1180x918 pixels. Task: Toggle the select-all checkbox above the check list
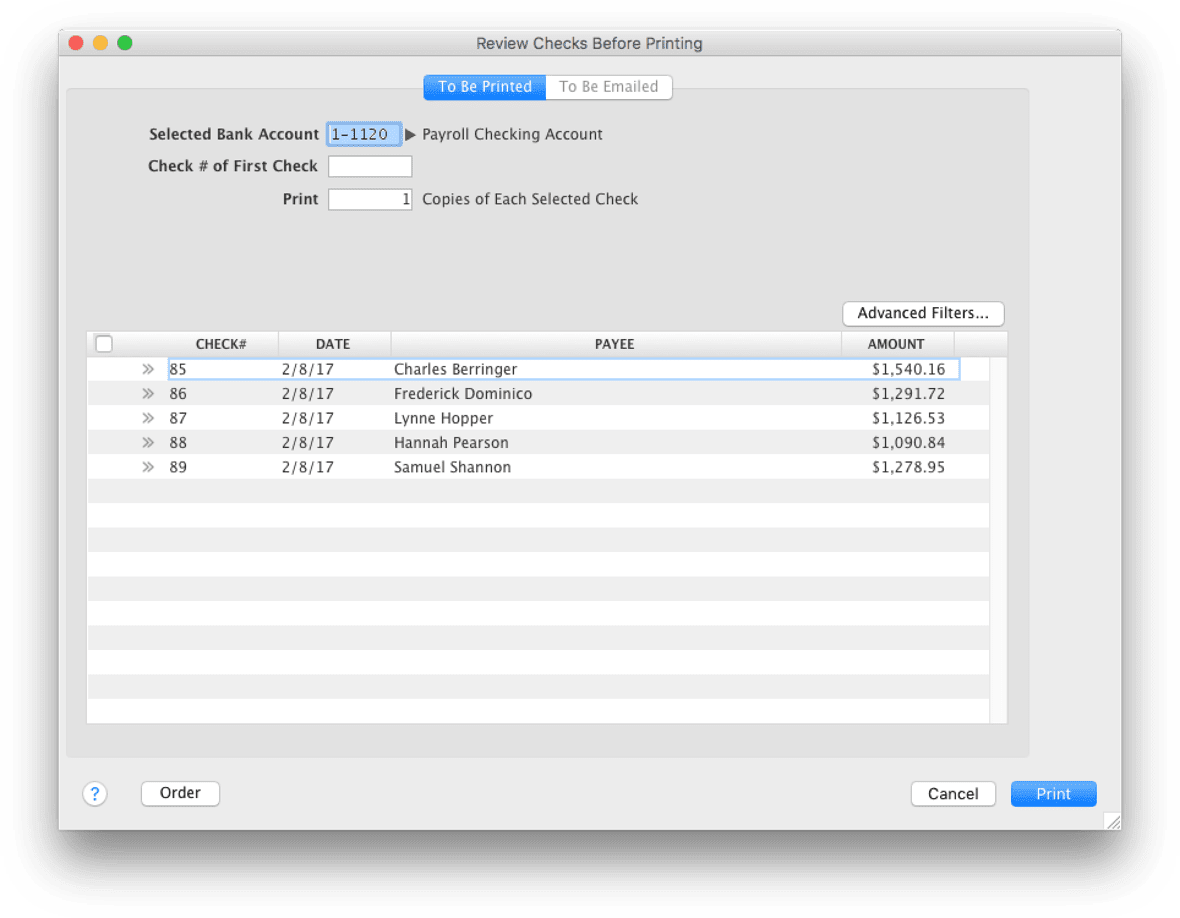(104, 343)
